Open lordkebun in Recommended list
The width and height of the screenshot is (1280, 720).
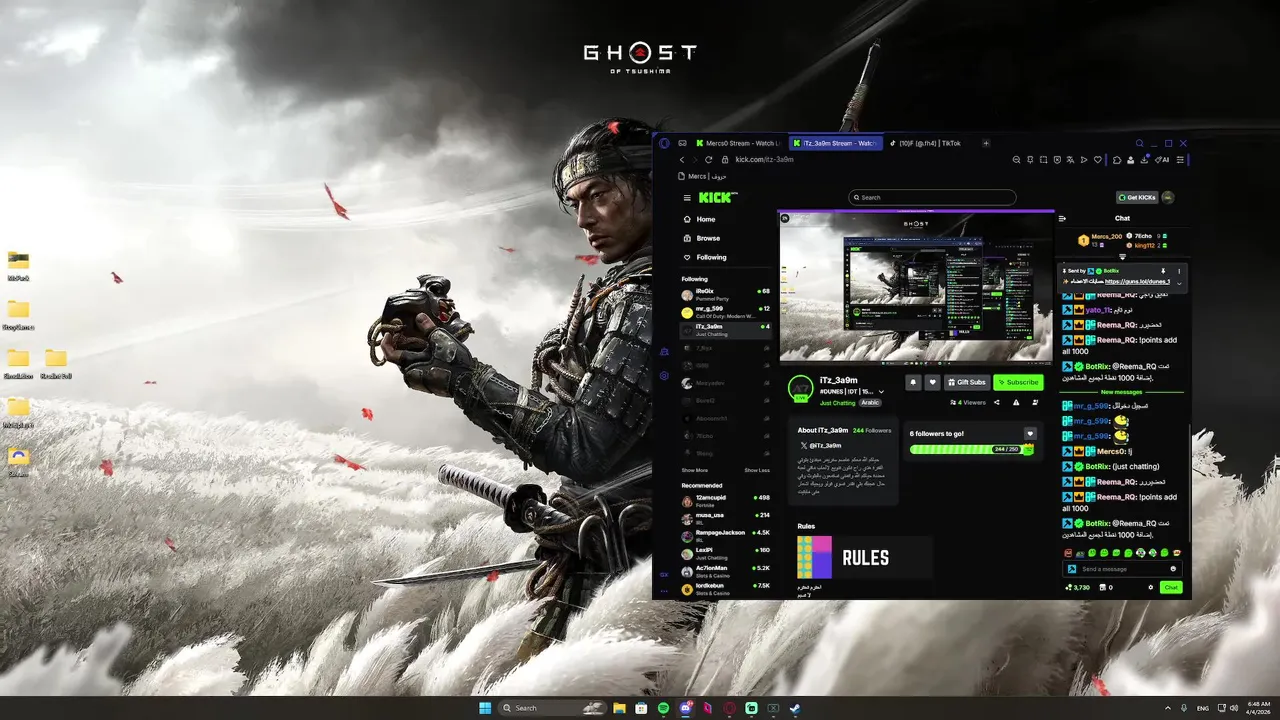click(726, 588)
